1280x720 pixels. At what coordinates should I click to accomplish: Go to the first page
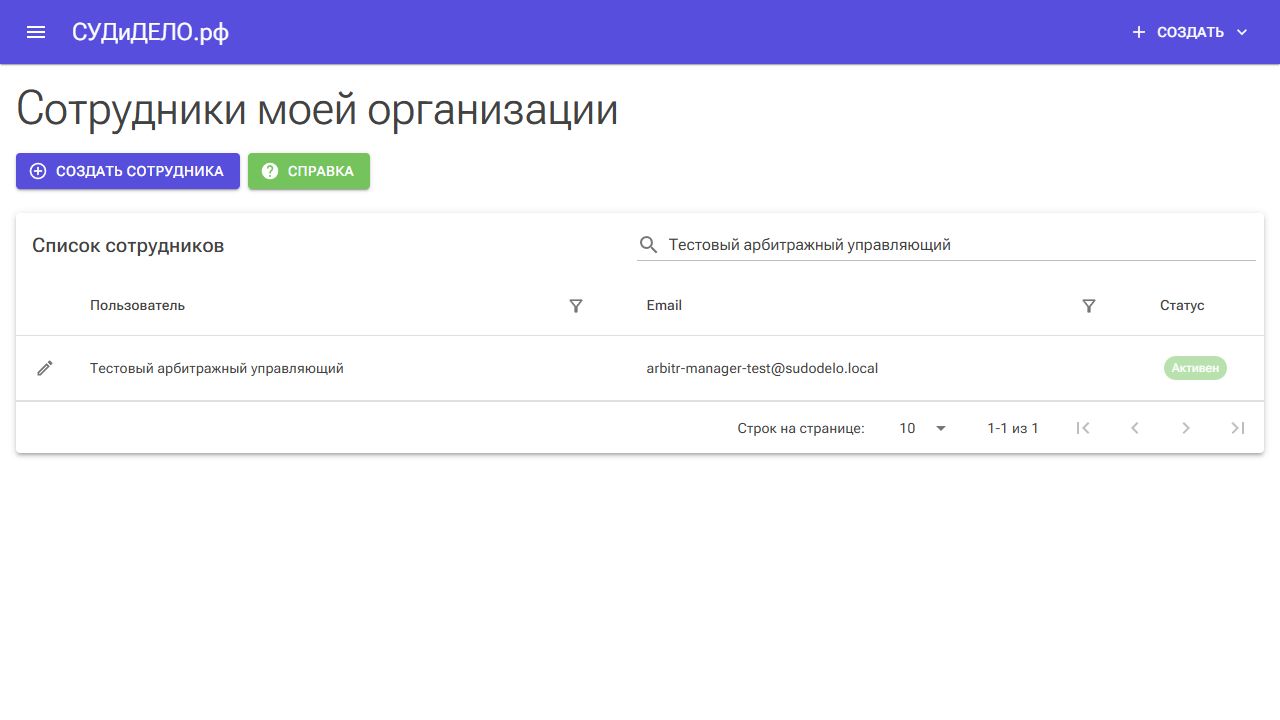(1083, 428)
